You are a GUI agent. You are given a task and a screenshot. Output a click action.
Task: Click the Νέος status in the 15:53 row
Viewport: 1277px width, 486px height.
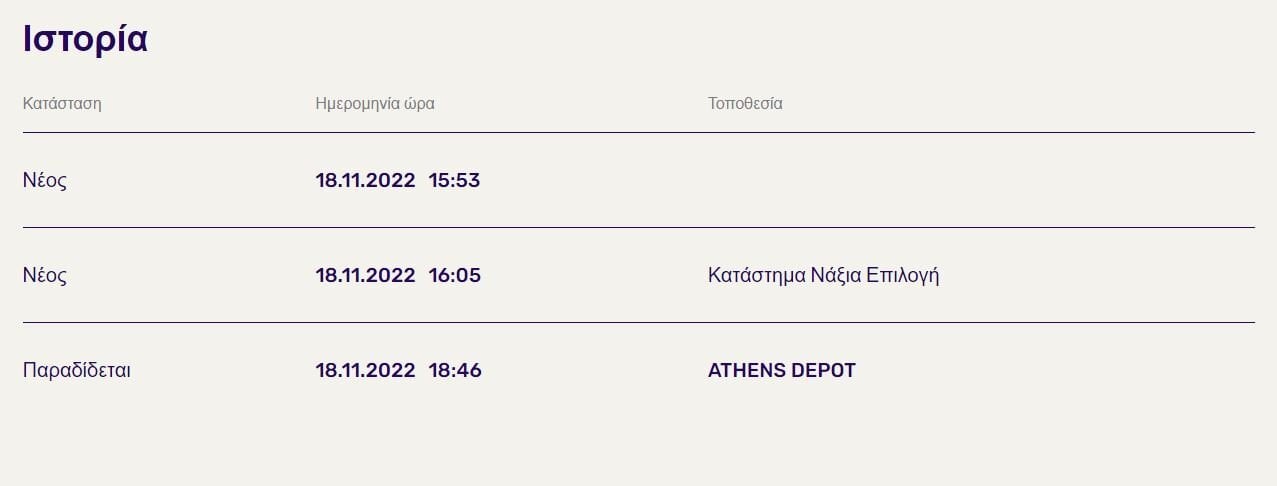click(45, 180)
